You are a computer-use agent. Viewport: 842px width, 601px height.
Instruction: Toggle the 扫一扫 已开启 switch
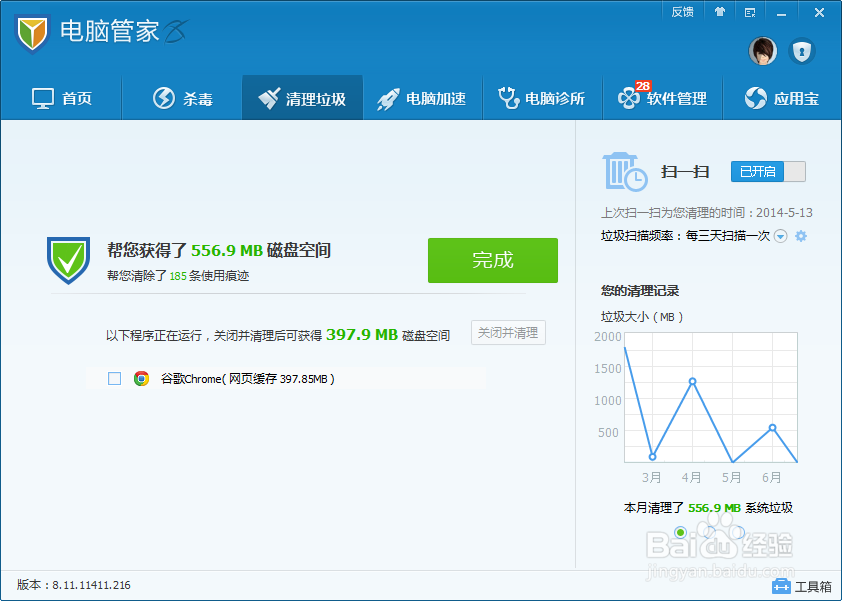point(768,171)
